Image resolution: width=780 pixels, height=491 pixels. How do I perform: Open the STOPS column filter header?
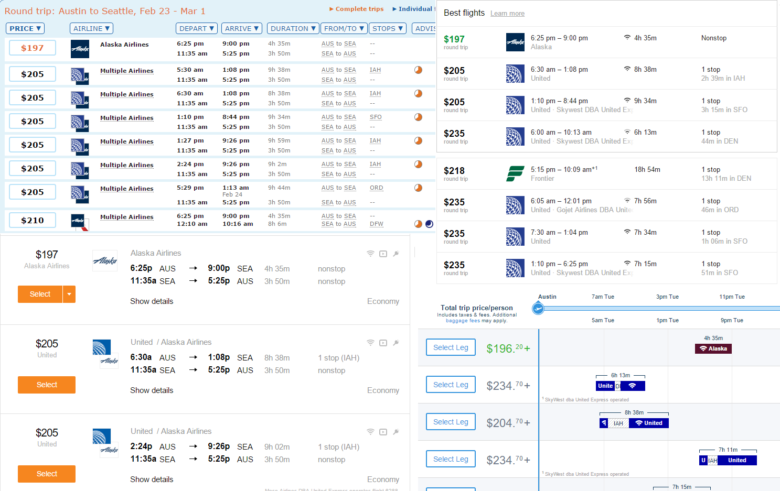386,29
